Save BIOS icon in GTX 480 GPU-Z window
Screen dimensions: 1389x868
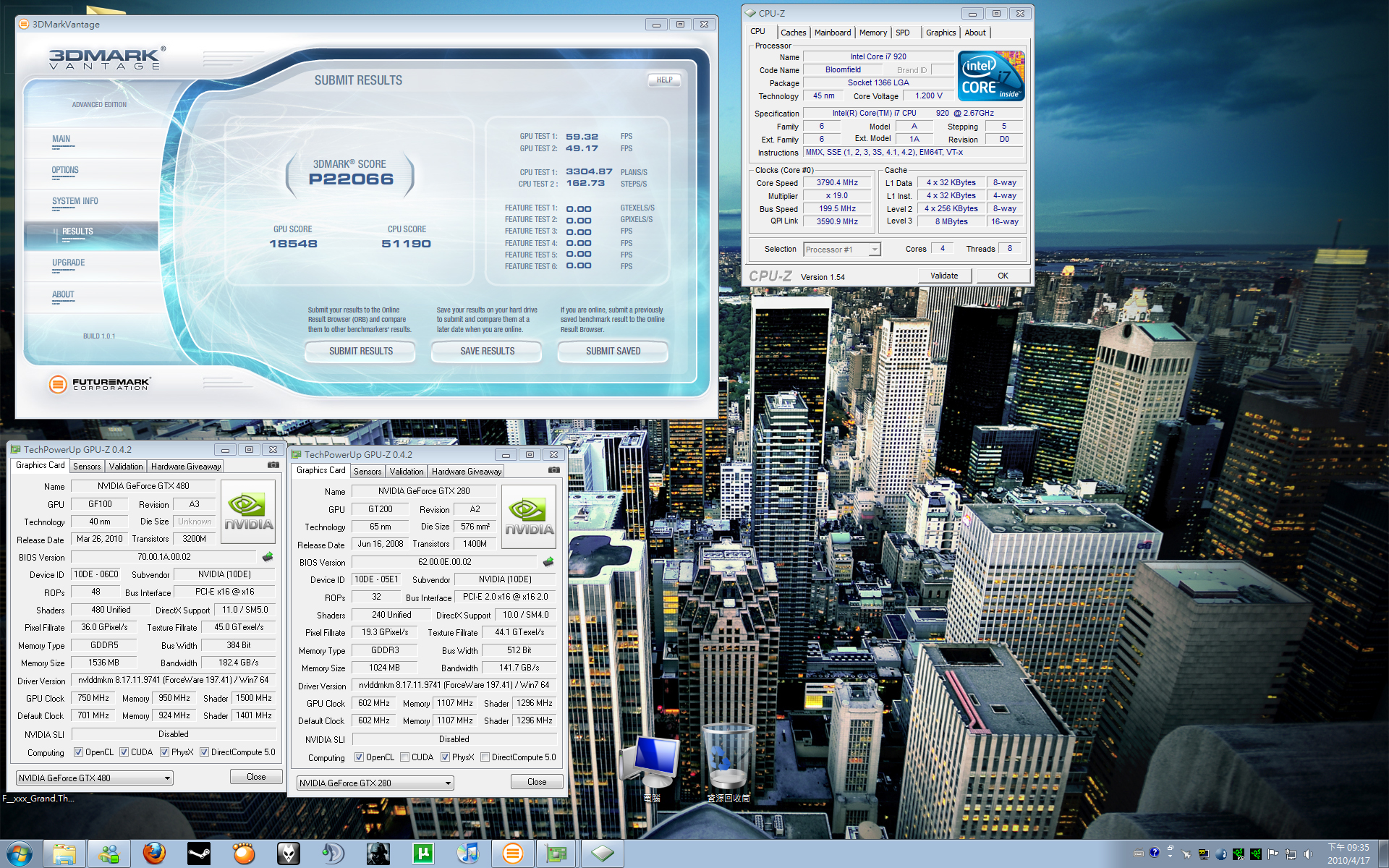click(x=268, y=557)
